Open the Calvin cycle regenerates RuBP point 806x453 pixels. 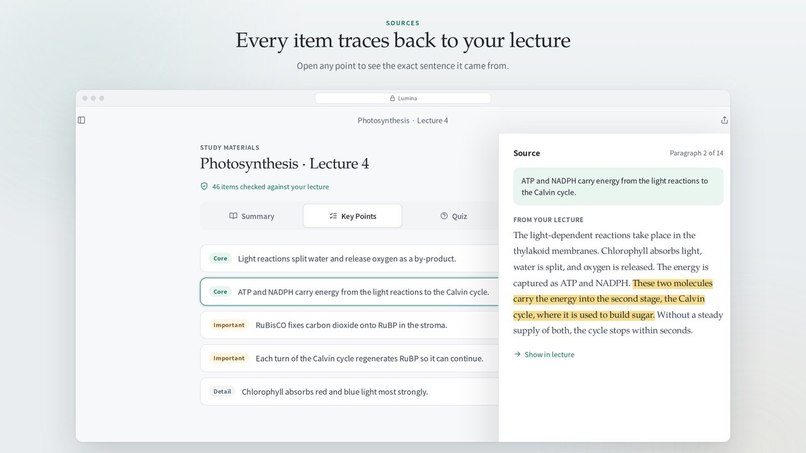(350, 358)
